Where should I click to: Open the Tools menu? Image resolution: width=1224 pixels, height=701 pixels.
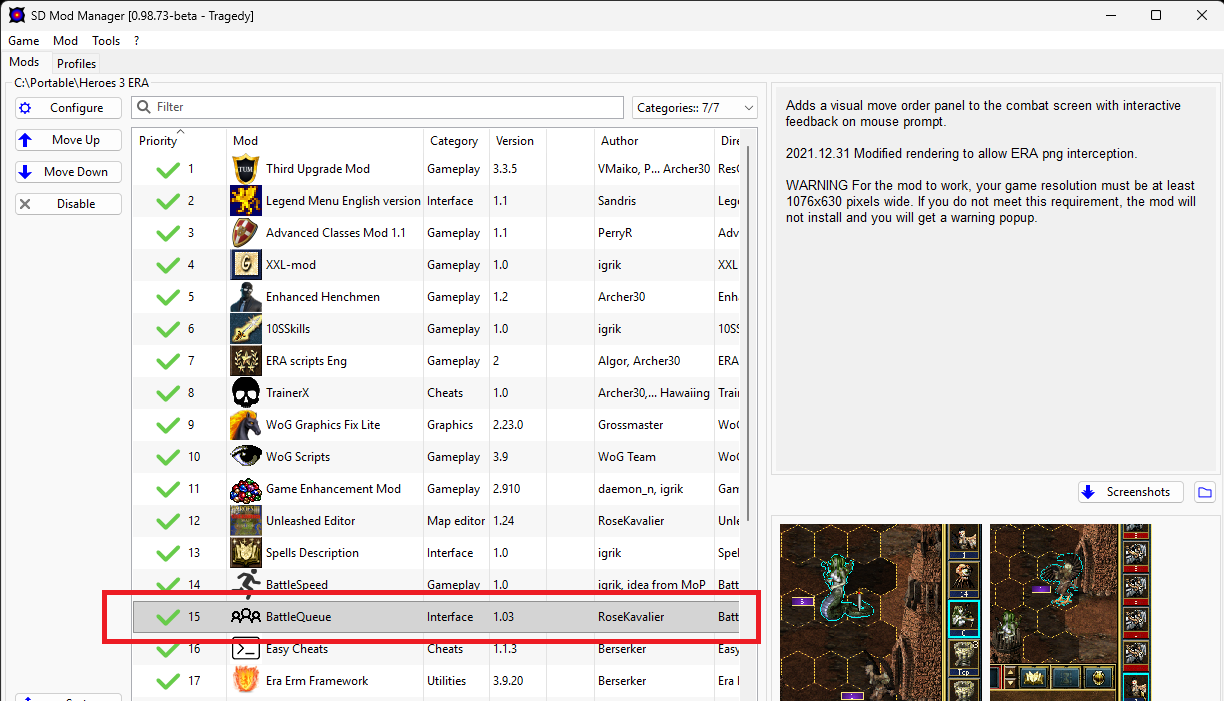(106, 41)
